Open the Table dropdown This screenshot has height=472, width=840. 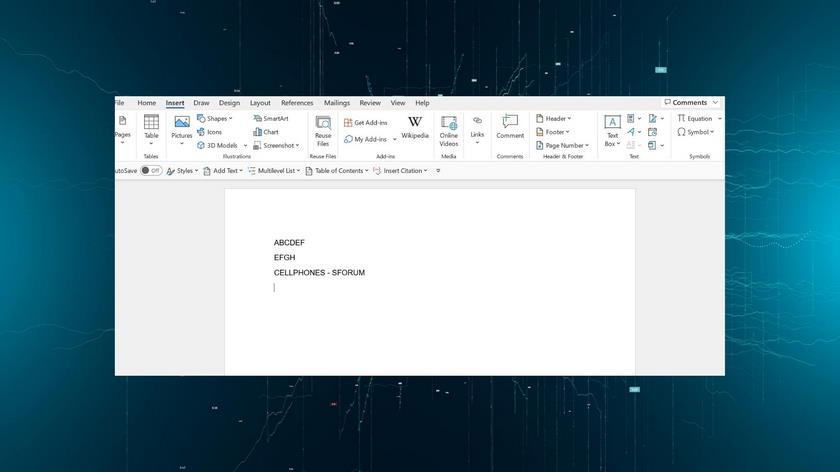pyautogui.click(x=151, y=129)
